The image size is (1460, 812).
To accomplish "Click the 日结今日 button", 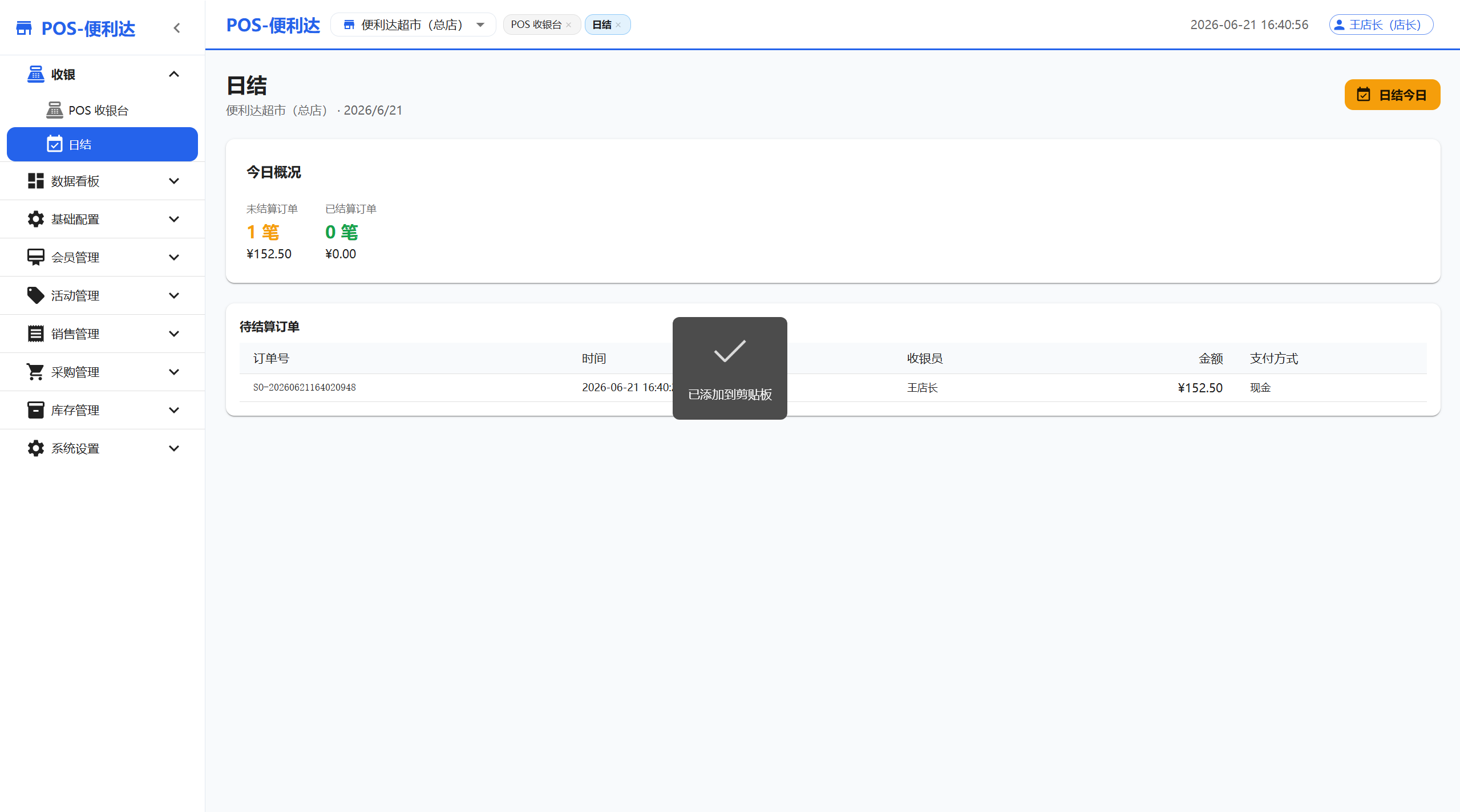I will (x=1392, y=95).
